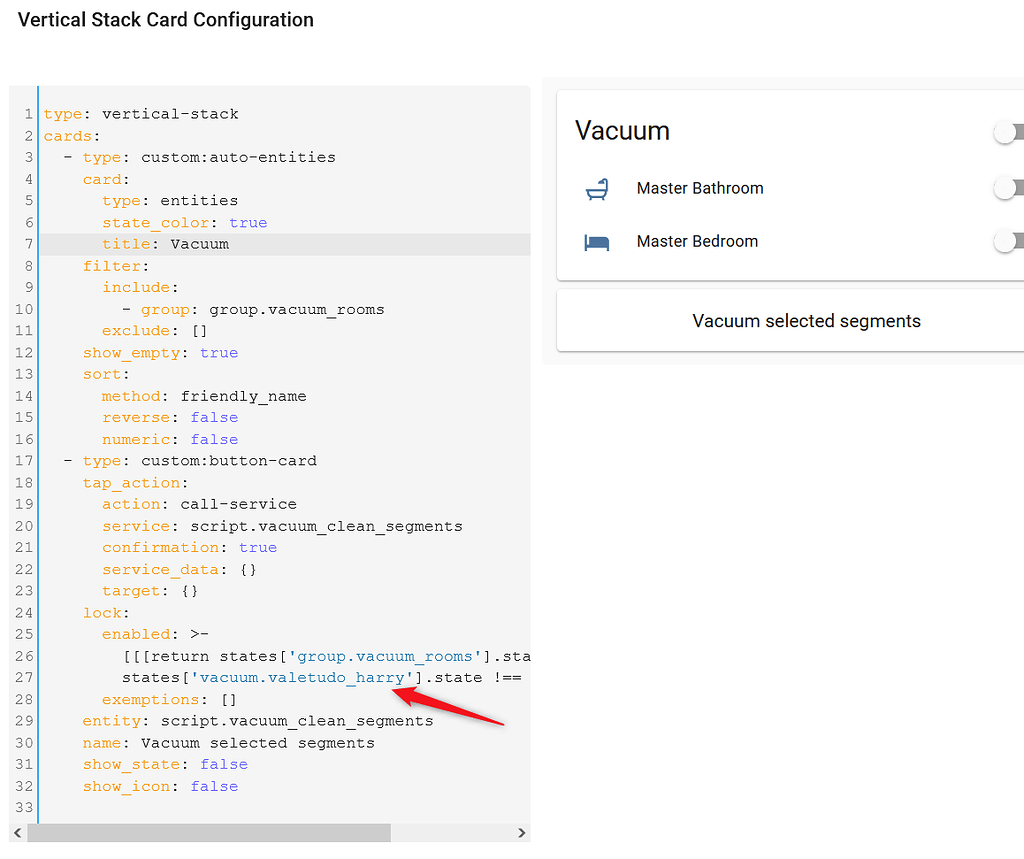Enable the Master Bathroom toggle switch
Image resolution: width=1024 pixels, height=859 pixels.
click(1007, 188)
